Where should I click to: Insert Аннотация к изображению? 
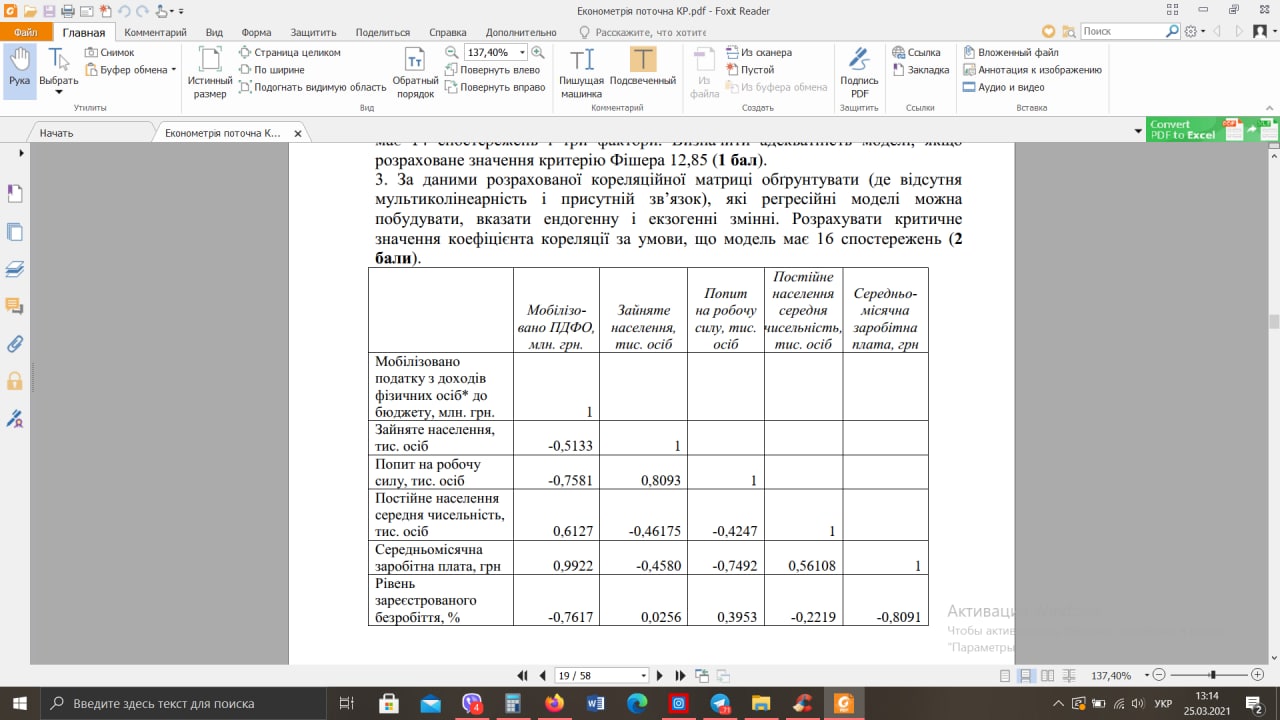pyautogui.click(x=1032, y=70)
